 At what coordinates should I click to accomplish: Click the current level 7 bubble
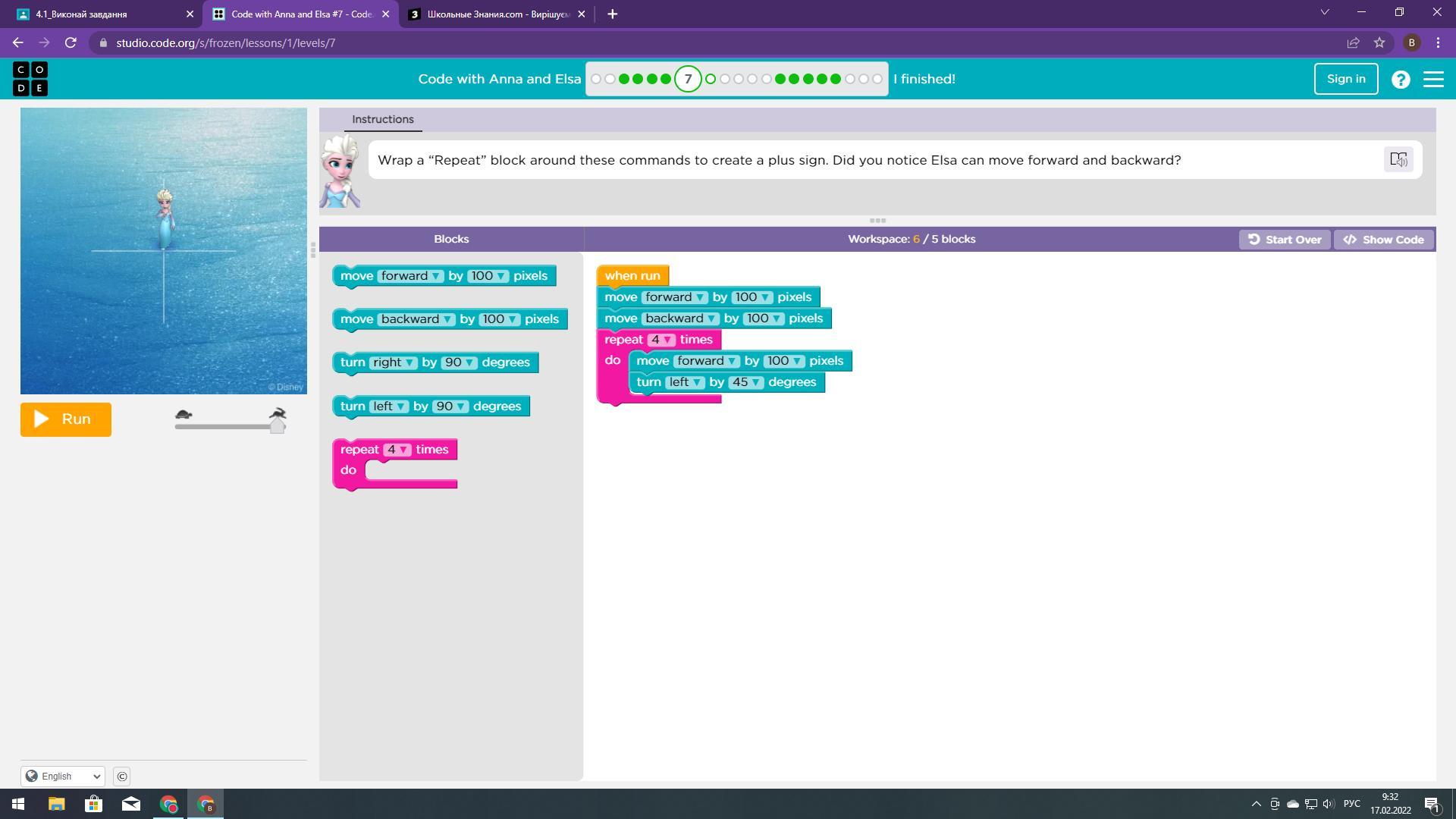(x=688, y=79)
